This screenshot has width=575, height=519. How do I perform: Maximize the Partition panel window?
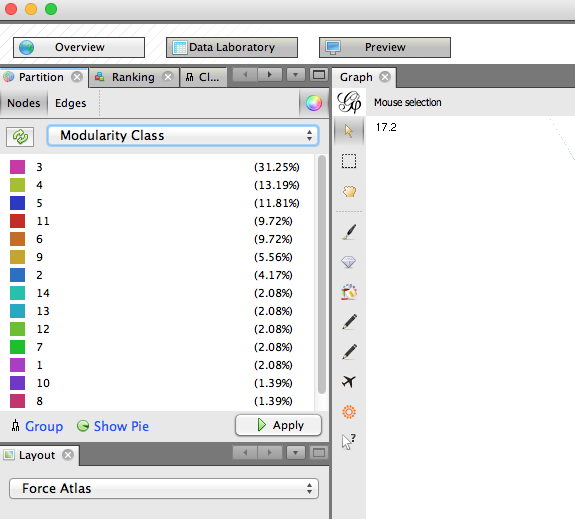pos(319,75)
